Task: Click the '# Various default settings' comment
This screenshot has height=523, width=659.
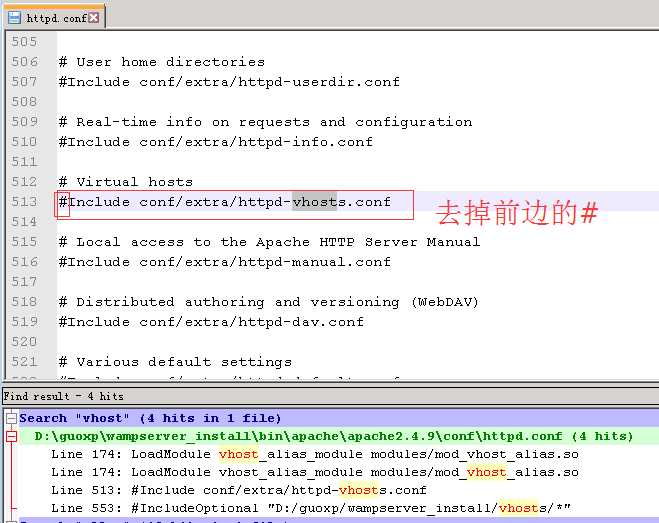Action: click(x=175, y=362)
